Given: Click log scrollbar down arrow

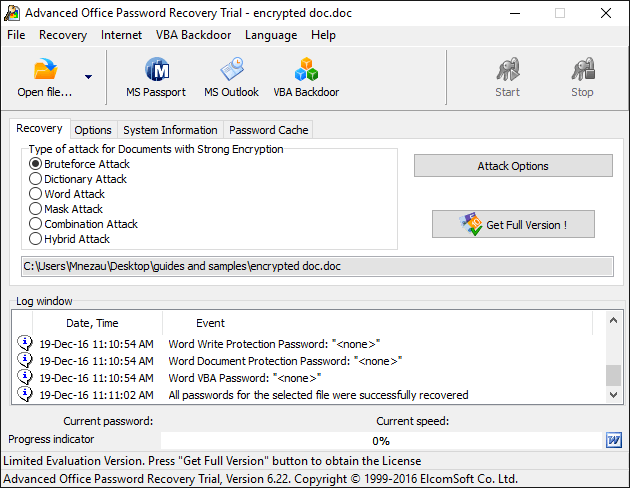Looking at the screenshot, I should (613, 395).
